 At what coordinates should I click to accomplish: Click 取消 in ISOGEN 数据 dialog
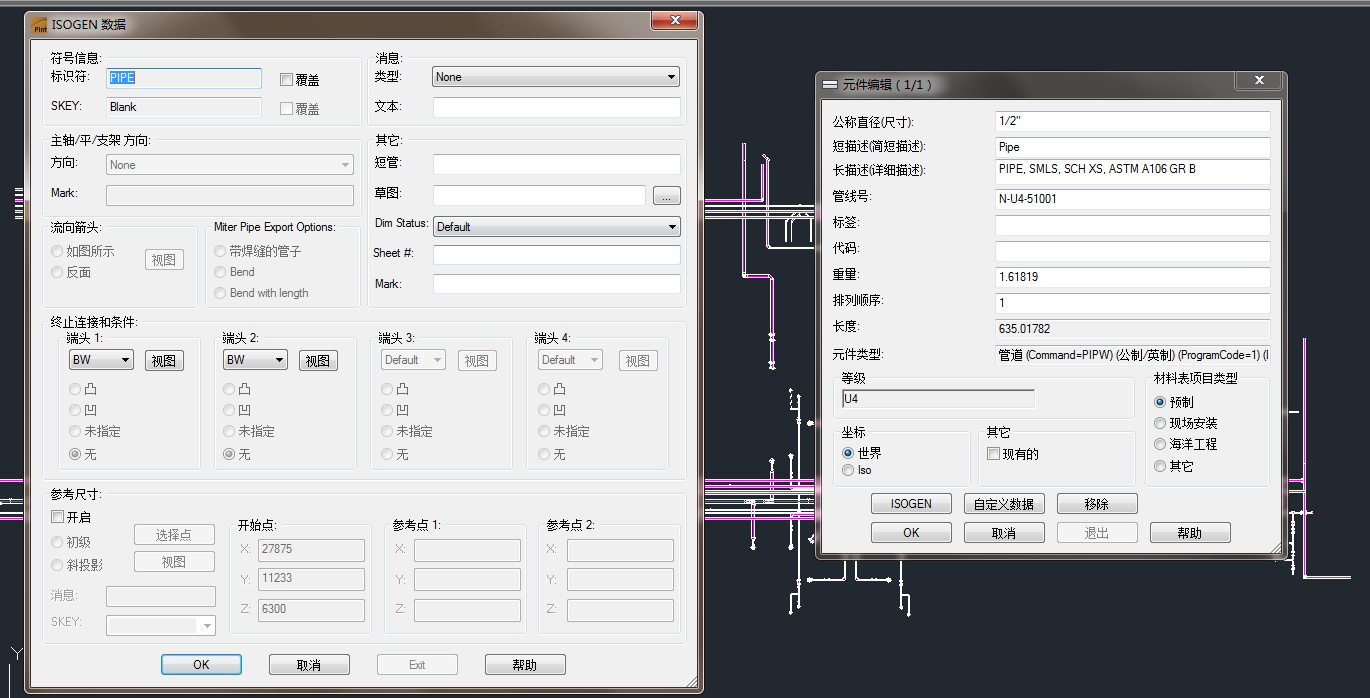309,665
